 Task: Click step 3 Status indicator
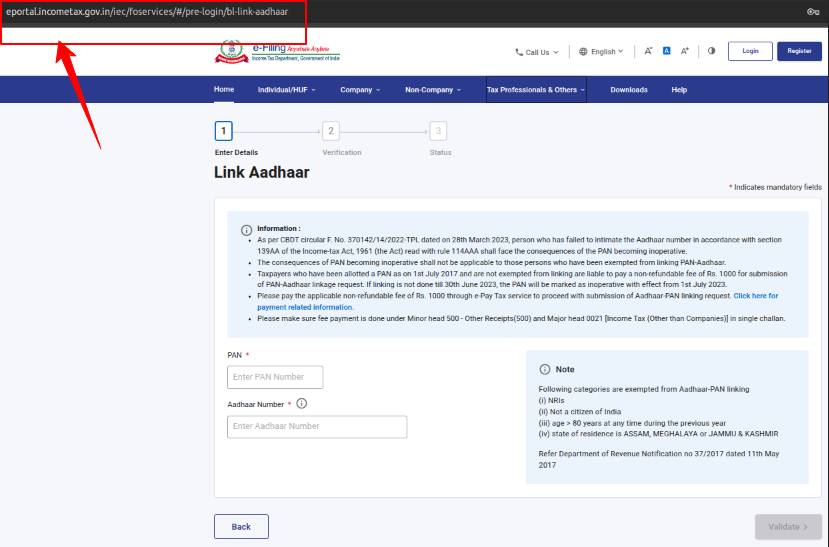pos(438,131)
